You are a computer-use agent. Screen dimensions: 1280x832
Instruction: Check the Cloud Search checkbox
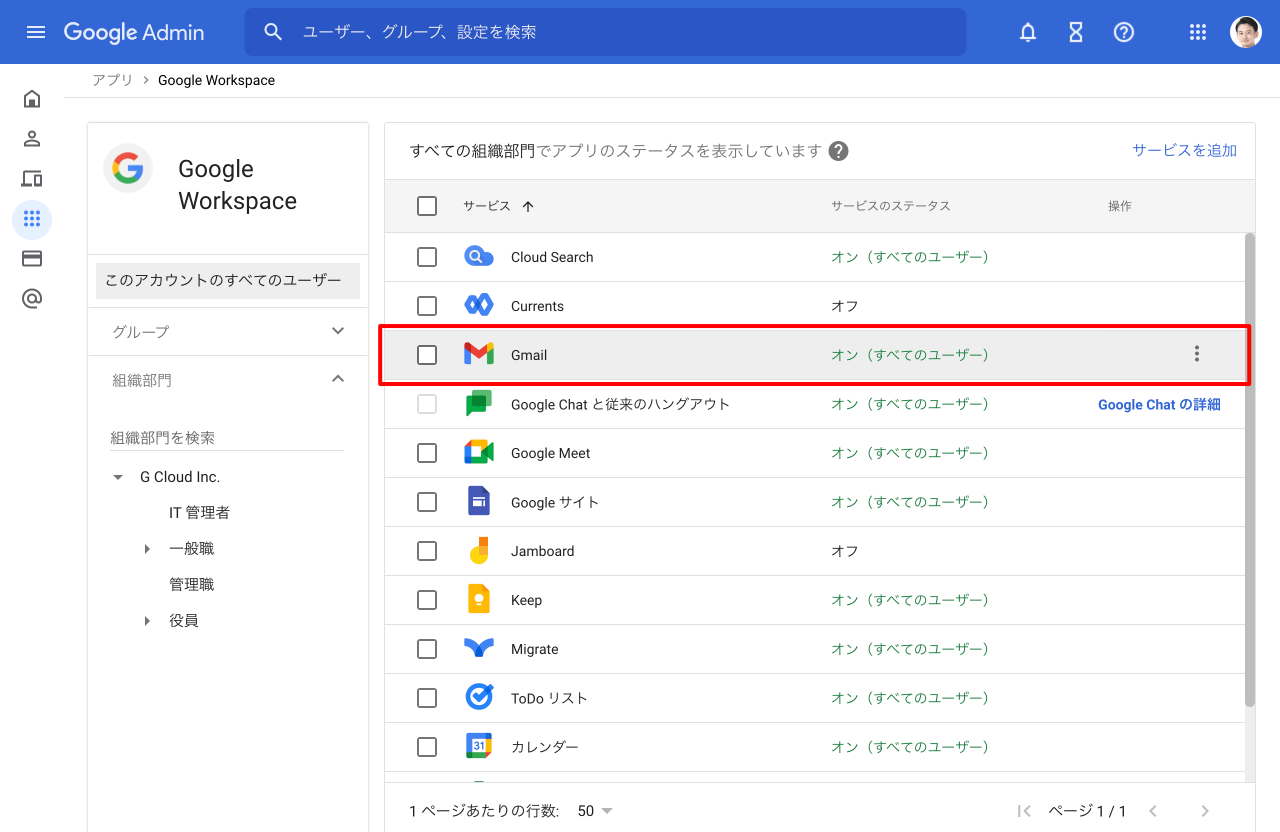[427, 257]
